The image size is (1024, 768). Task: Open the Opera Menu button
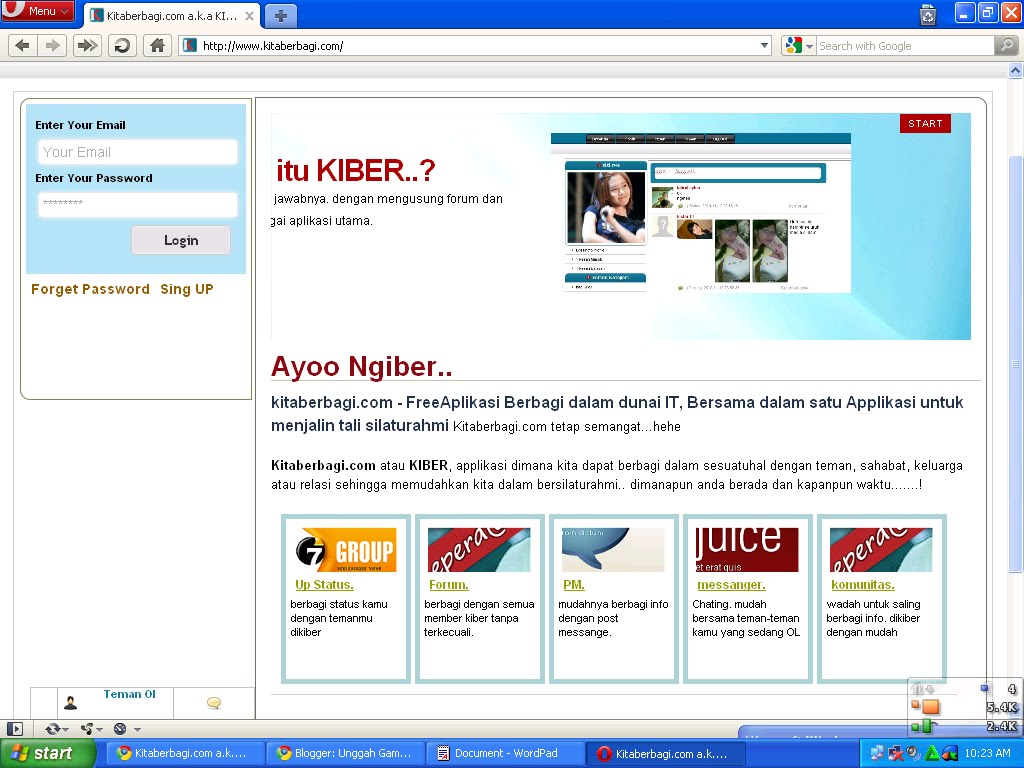[37, 11]
